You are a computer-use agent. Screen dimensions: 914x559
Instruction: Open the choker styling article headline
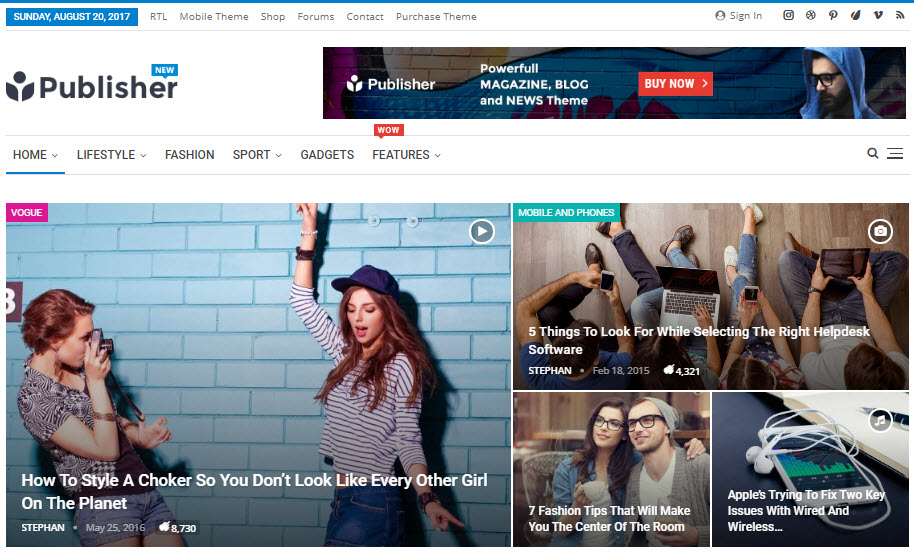(x=254, y=491)
